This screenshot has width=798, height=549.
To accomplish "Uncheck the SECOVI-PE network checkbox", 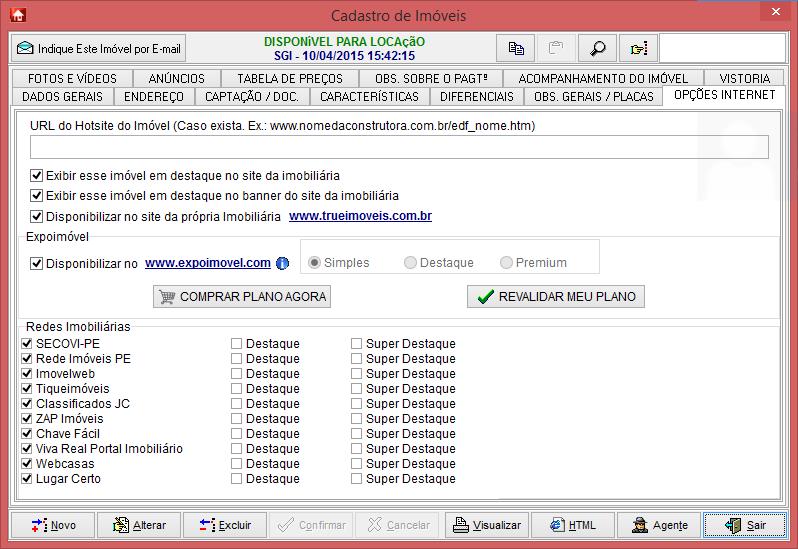I will point(27,344).
